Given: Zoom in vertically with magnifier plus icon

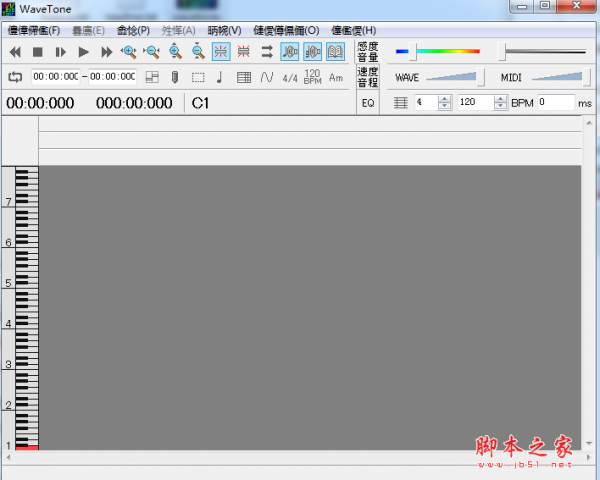Looking at the screenshot, I should [175, 51].
